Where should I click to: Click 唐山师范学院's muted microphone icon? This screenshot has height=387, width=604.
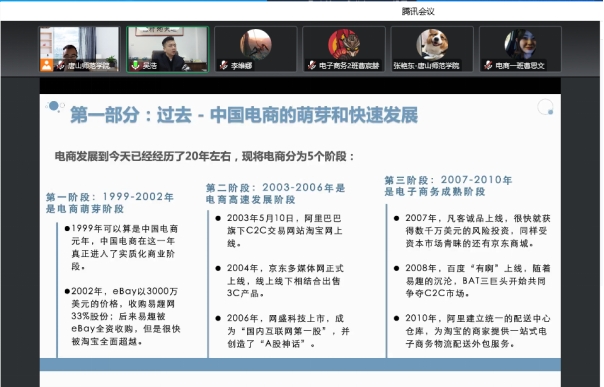click(x=60, y=65)
